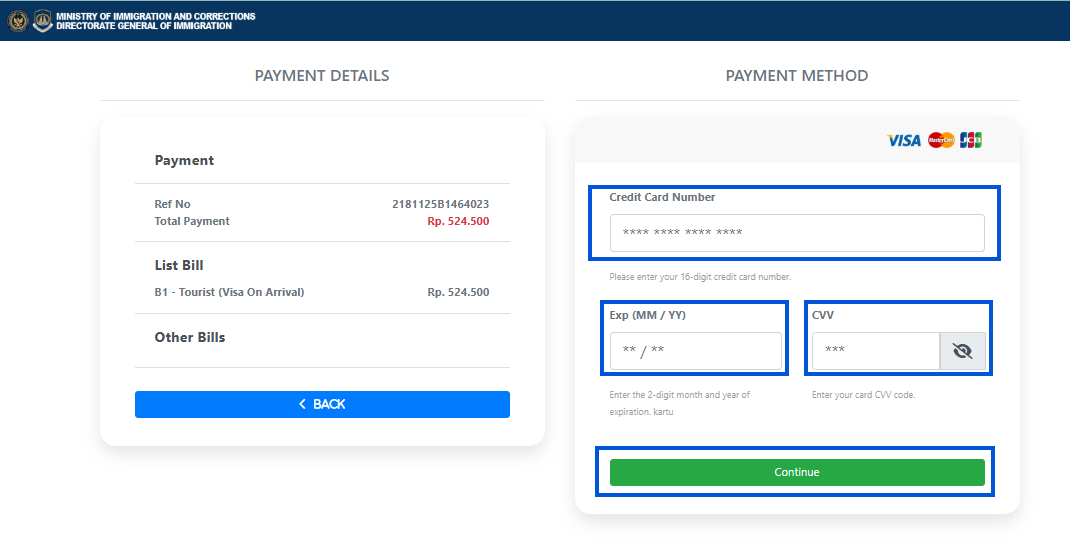
Task: Select the CVV input box
Action: pyautogui.click(x=875, y=351)
